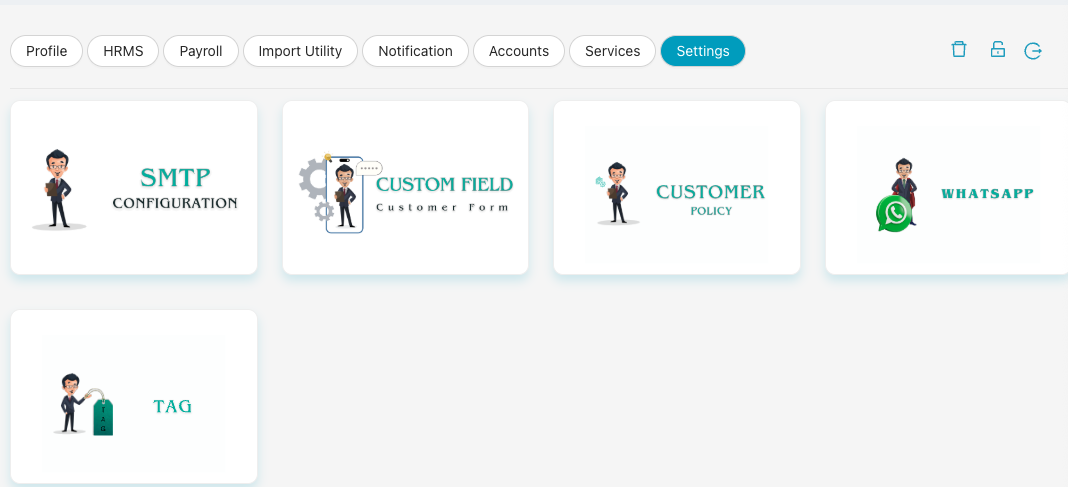The image size is (1068, 487).
Task: Click the unlock padlock icon
Action: [998, 50]
